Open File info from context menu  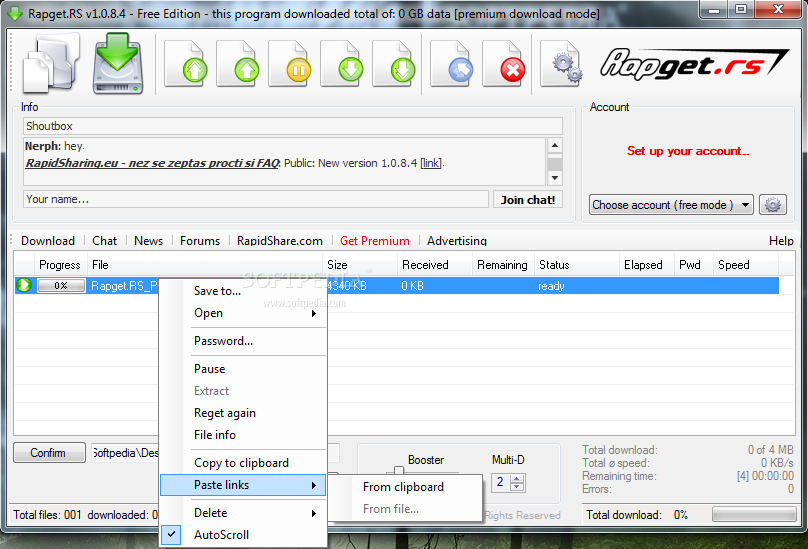pos(243,435)
